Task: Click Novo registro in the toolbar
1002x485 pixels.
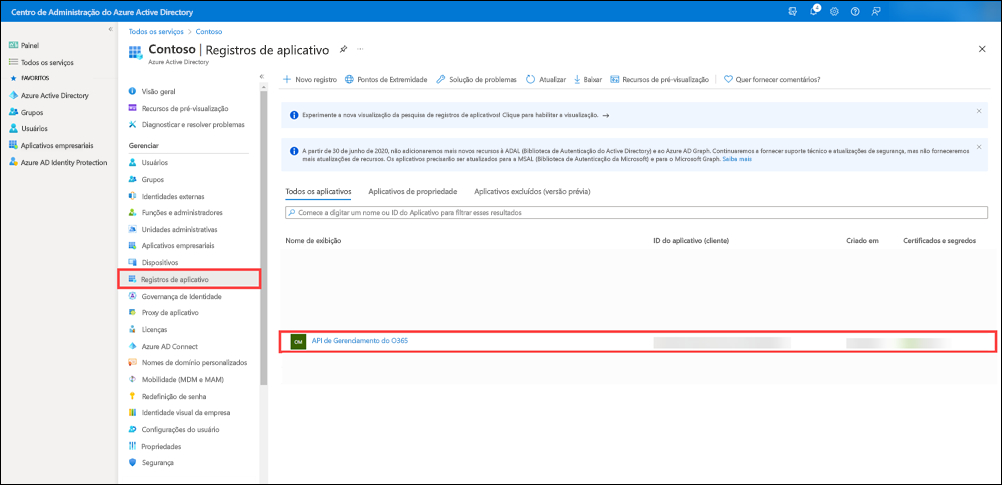Action: 310,79
